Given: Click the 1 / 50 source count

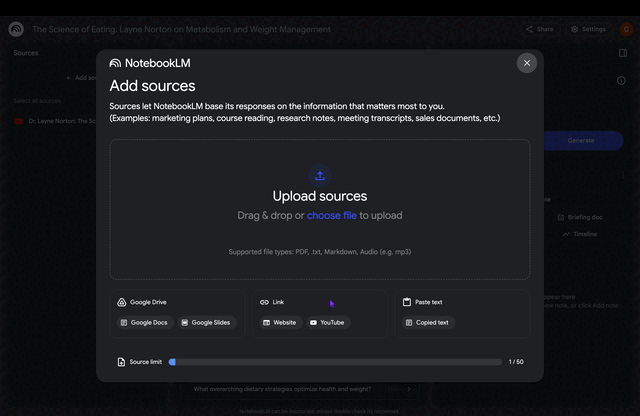Looking at the screenshot, I should point(516,362).
